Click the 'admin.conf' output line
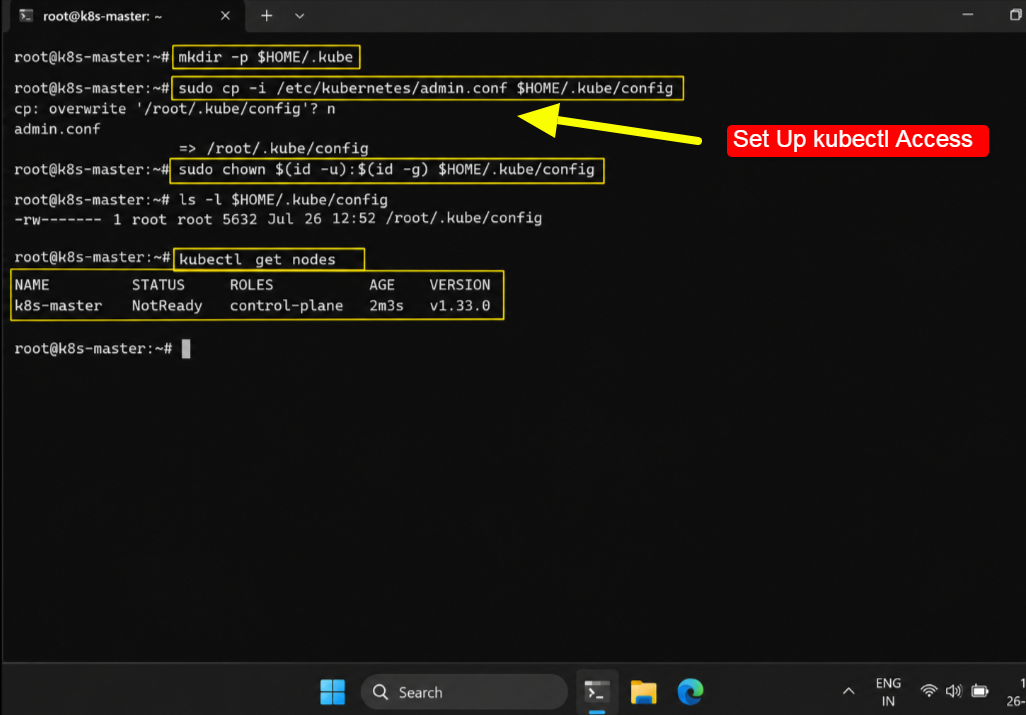 (57, 129)
